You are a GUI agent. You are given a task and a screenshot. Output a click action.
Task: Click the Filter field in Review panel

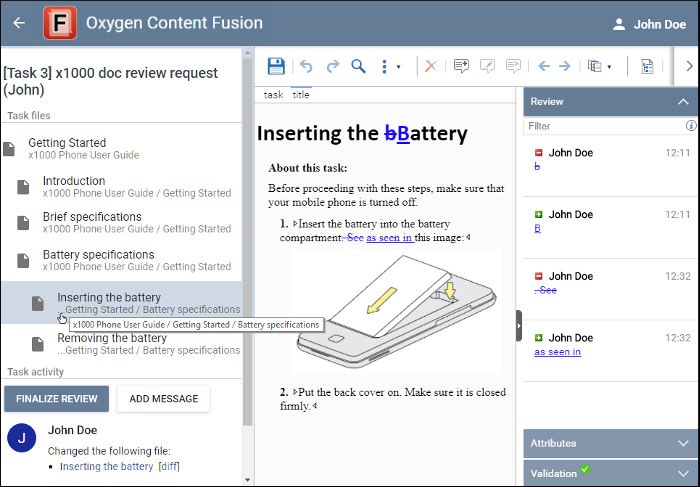pos(604,126)
